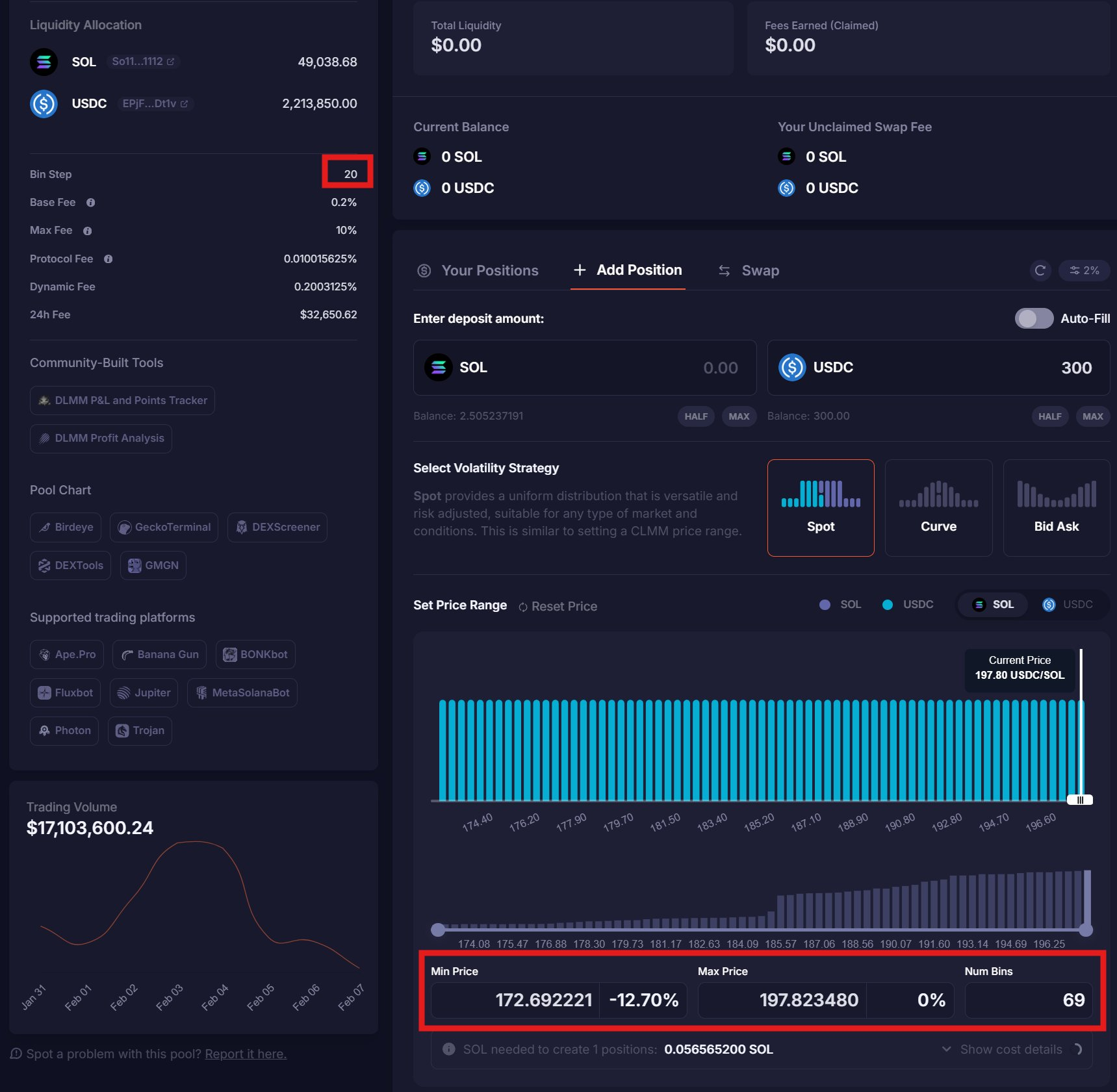Click the Min Price input field
1117x1092 pixels.
coord(515,1000)
